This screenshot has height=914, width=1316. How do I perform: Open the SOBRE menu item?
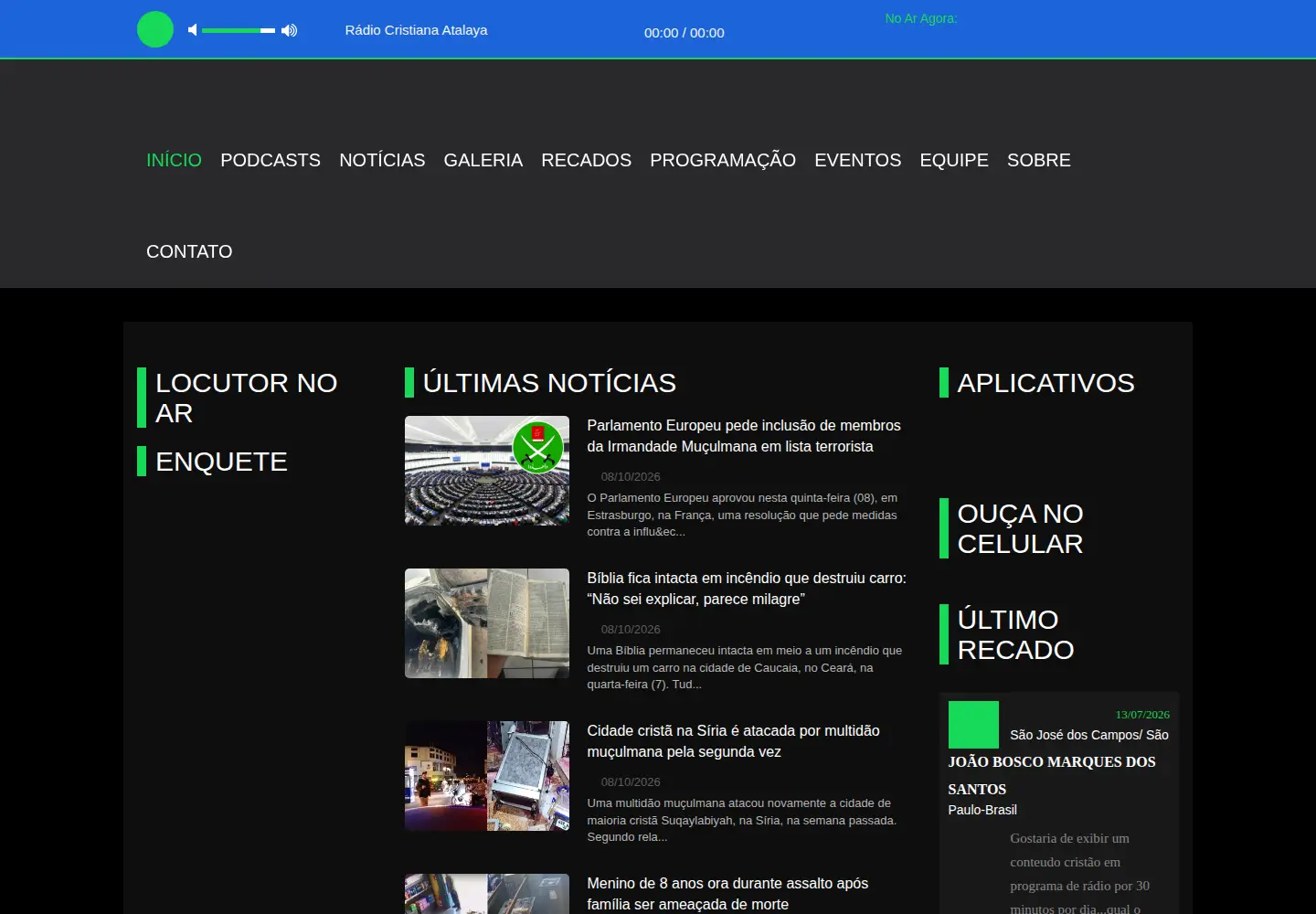tap(1039, 160)
